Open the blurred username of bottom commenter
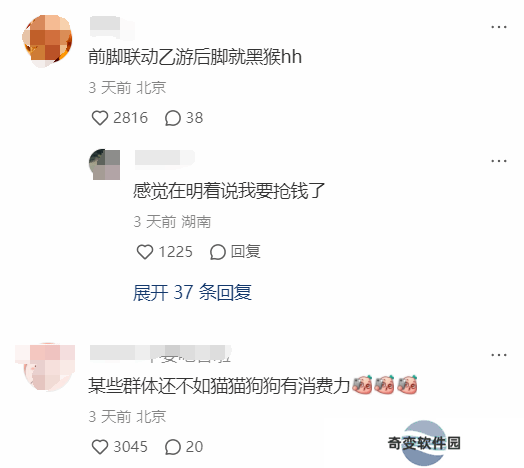Screen dimensions: 524x468 (x=160, y=354)
